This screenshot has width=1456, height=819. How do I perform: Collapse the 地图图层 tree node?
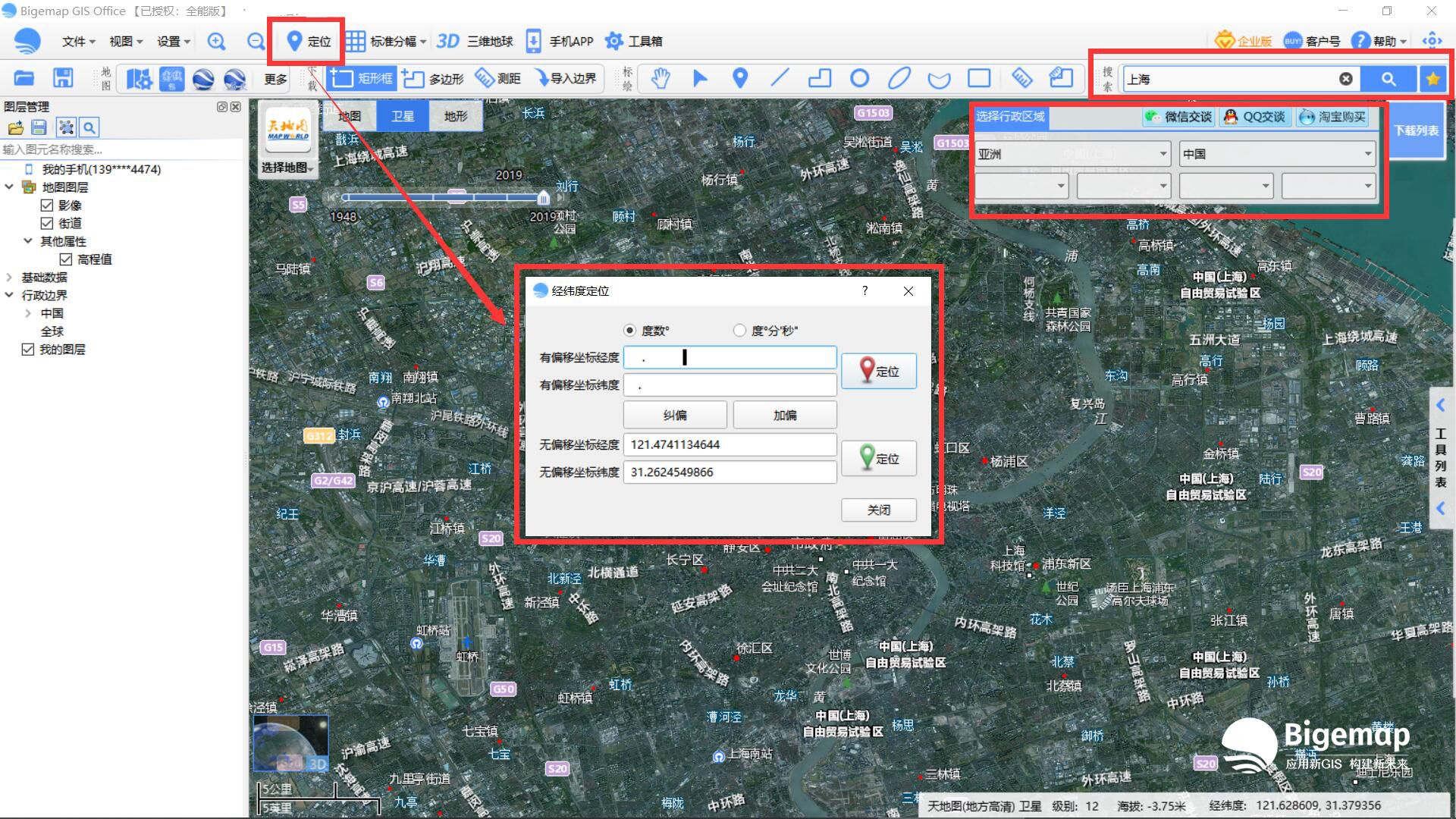[9, 187]
